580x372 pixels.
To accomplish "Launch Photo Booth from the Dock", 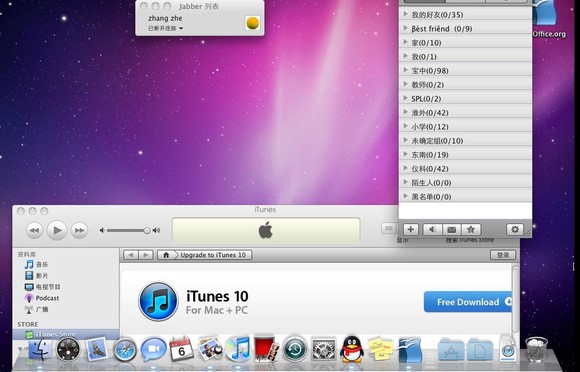I will [266, 349].
